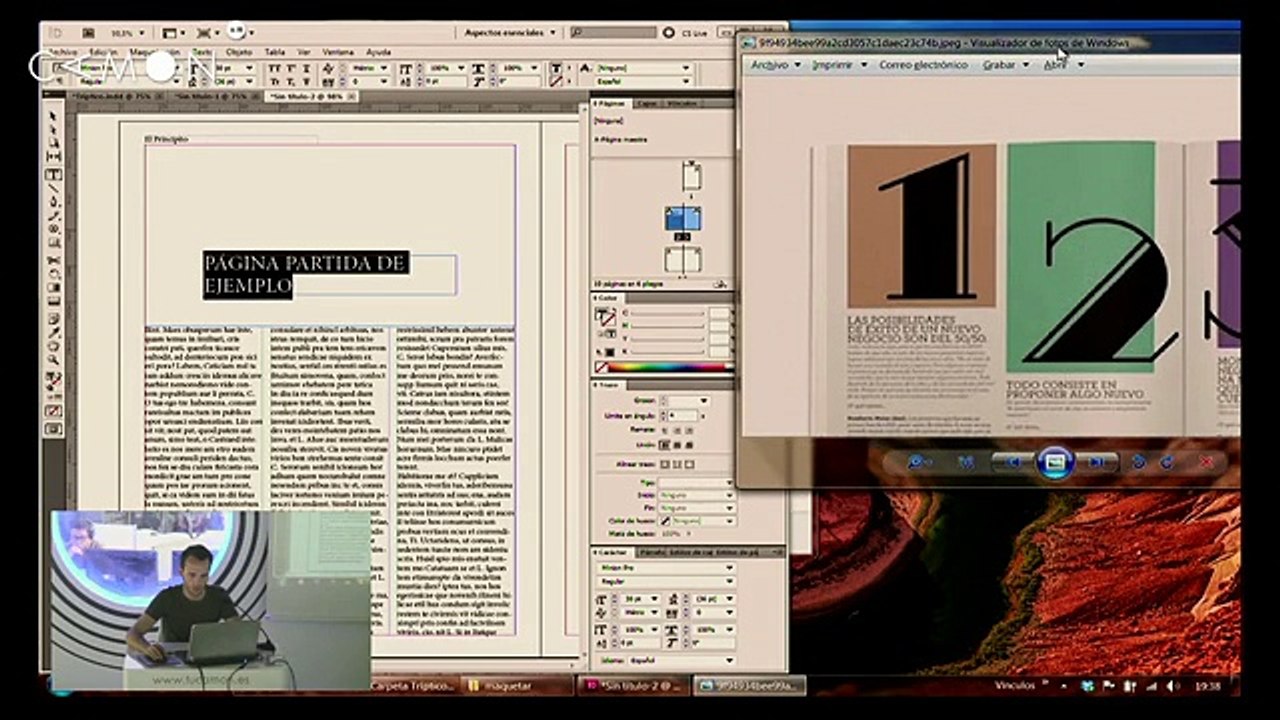The image size is (1280, 720).
Task: Open the Inicio dropdown in the stroke panel
Action: 696,495
